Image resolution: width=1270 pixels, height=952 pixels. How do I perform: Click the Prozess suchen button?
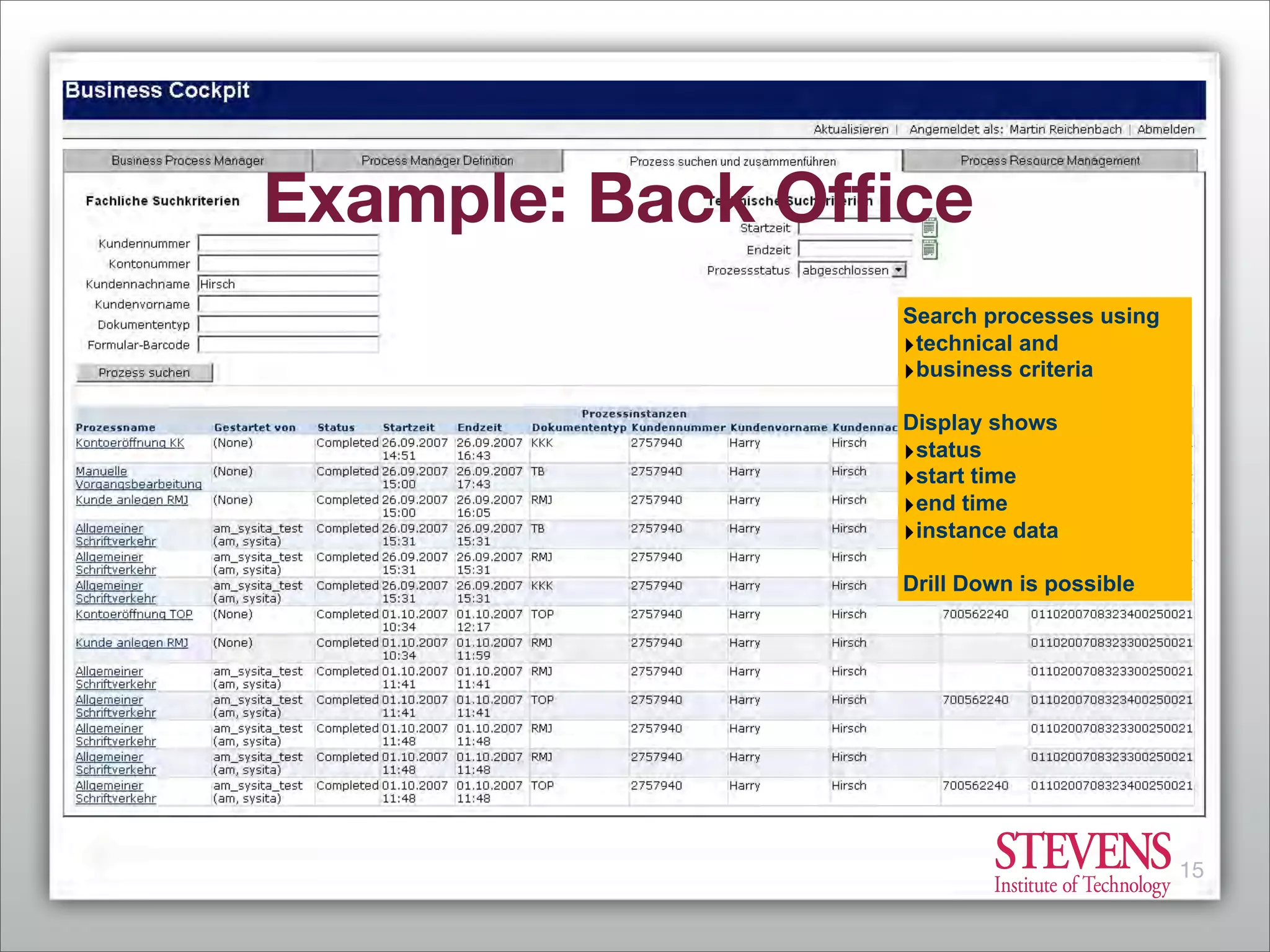click(144, 372)
